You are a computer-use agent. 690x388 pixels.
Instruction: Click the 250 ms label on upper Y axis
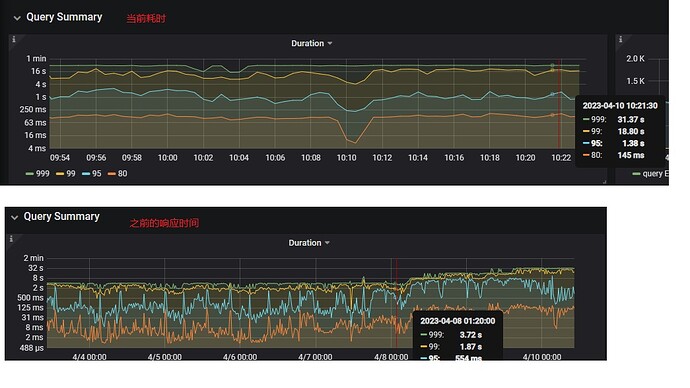(x=33, y=110)
